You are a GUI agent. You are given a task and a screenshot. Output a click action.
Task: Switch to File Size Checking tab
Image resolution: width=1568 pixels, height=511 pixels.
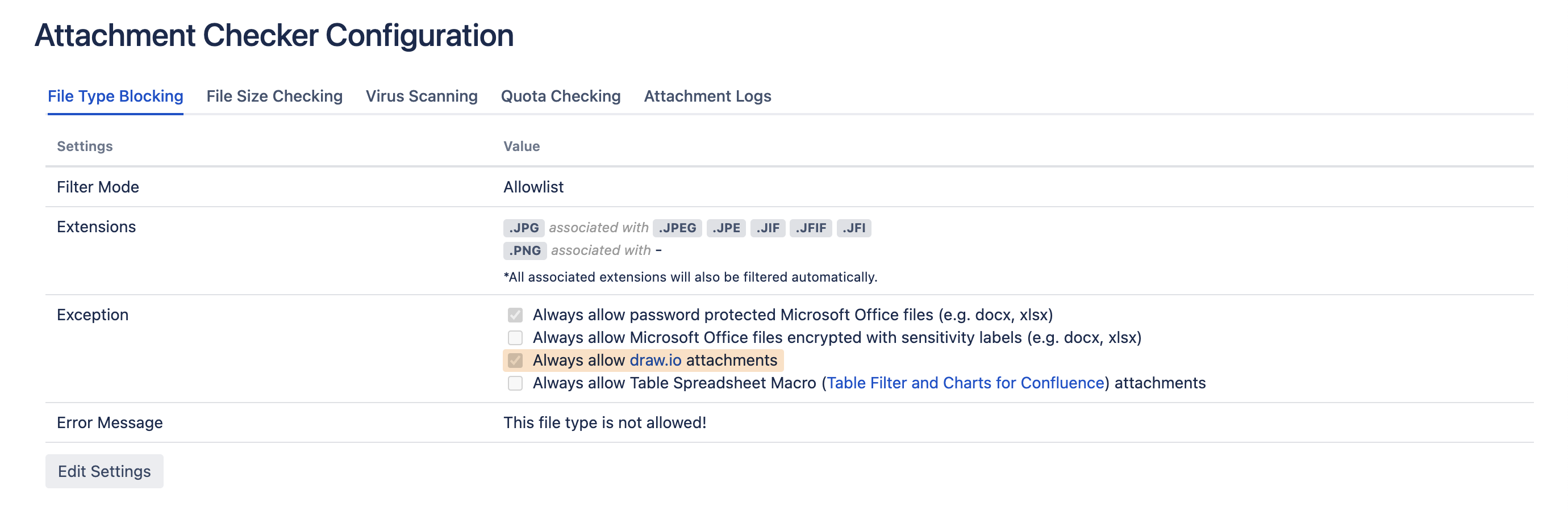pyautogui.click(x=274, y=96)
